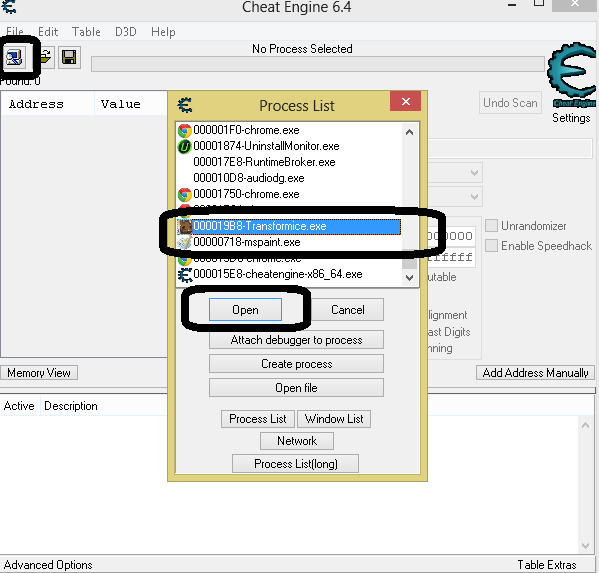This screenshot has height=573, width=599.
Task: Expand the lower value type dropdown
Action: pyautogui.click(x=474, y=197)
